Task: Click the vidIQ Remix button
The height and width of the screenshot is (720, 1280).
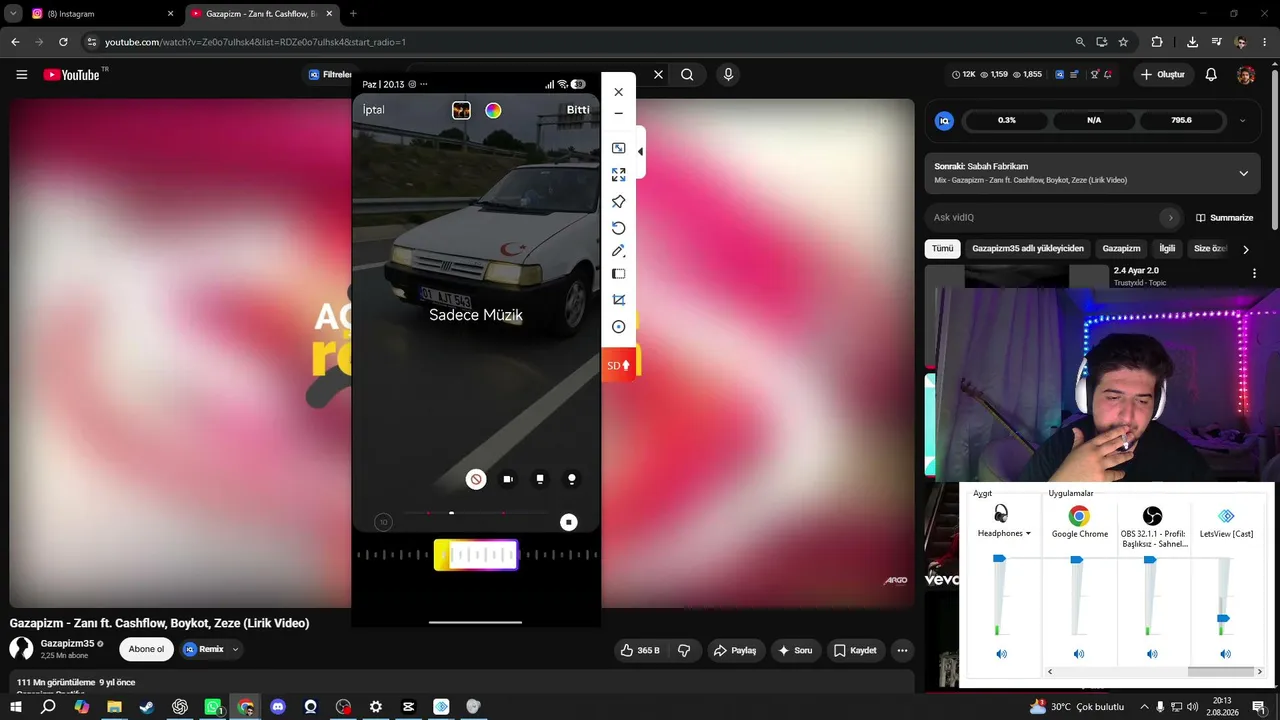Action: tap(204, 649)
